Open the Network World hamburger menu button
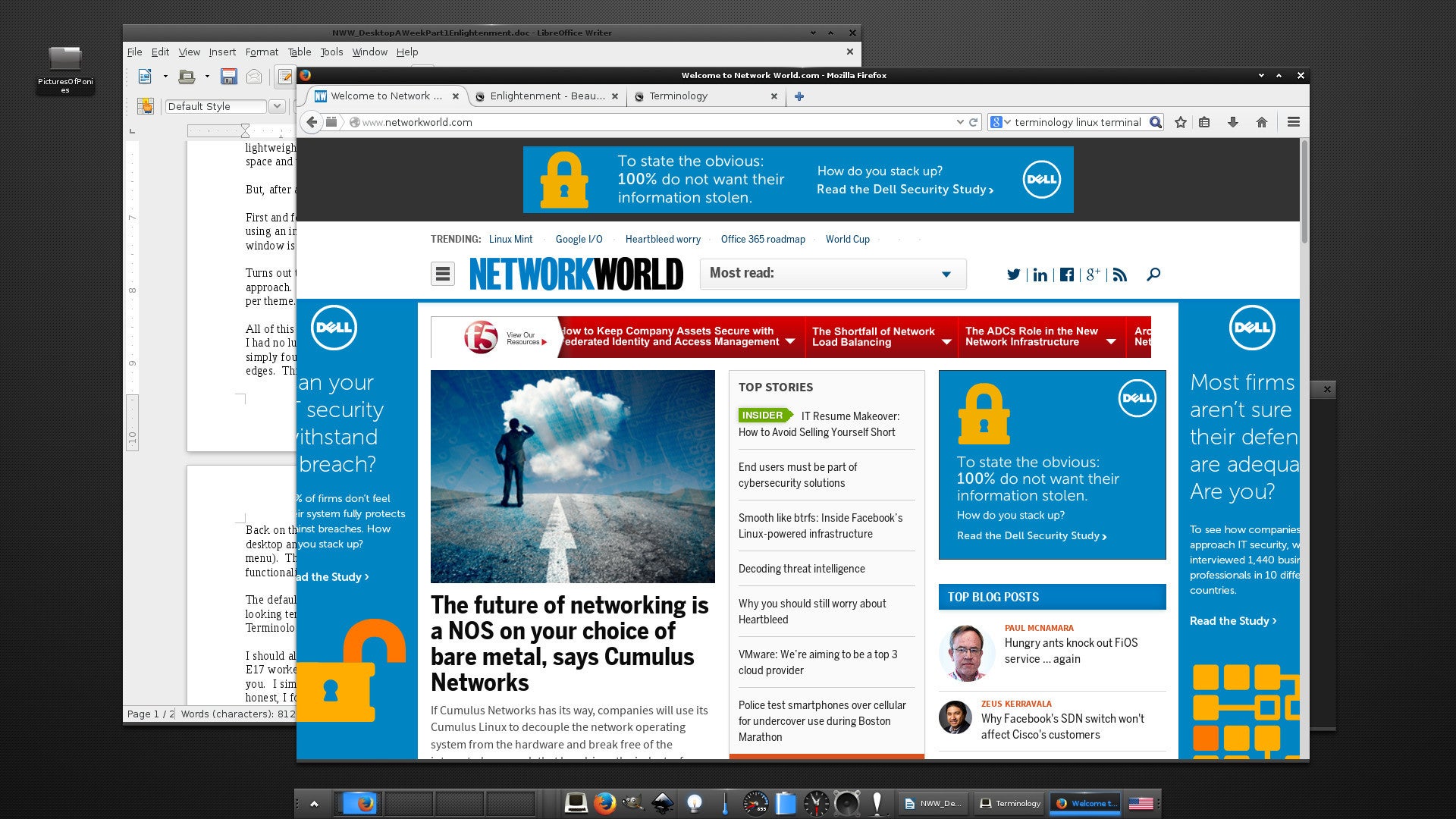Screen dimensions: 1456x819 click(443, 274)
